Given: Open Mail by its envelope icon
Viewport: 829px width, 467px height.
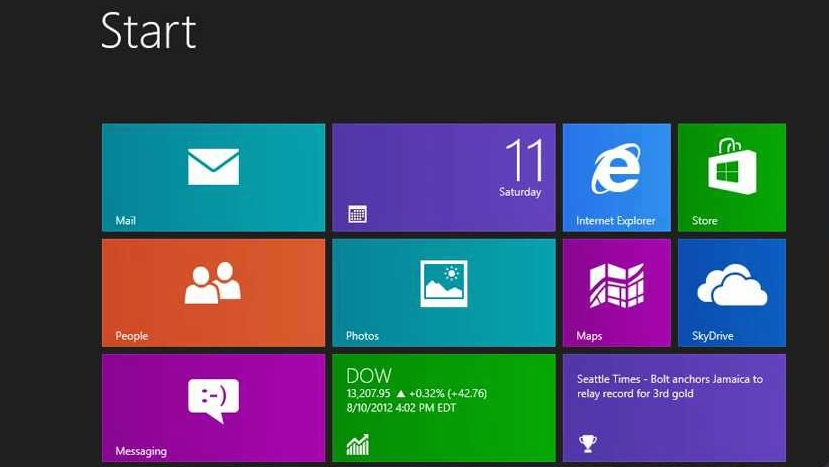Looking at the screenshot, I should point(213,166).
